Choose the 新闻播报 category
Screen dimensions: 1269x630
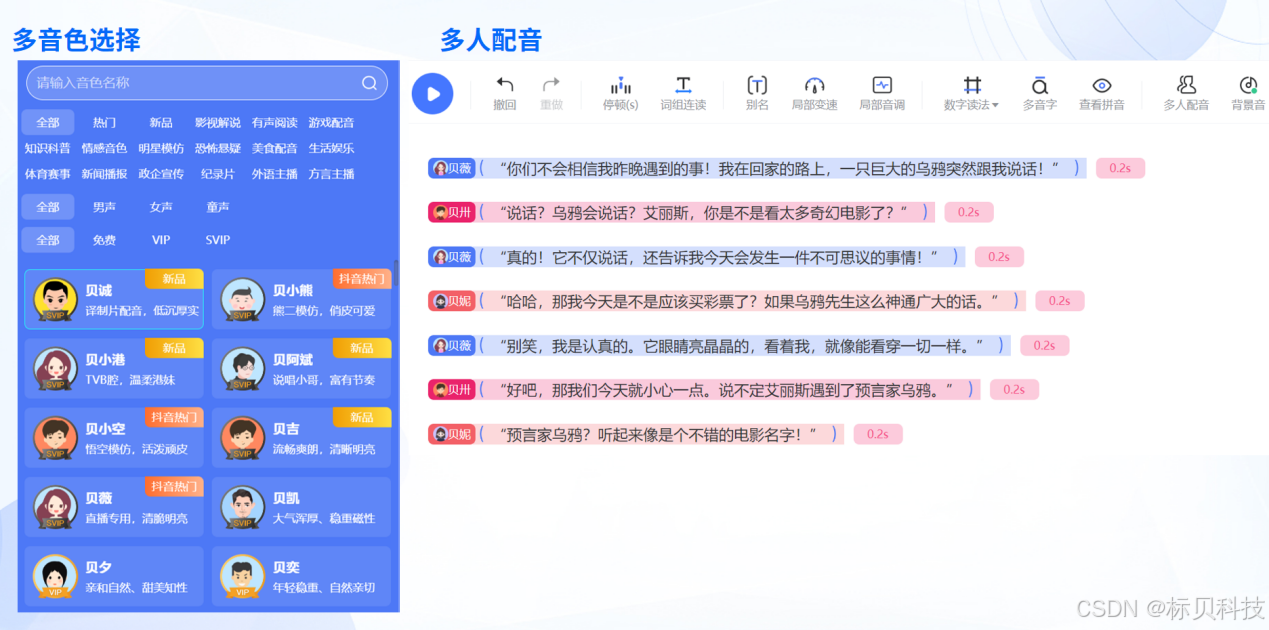pos(104,174)
